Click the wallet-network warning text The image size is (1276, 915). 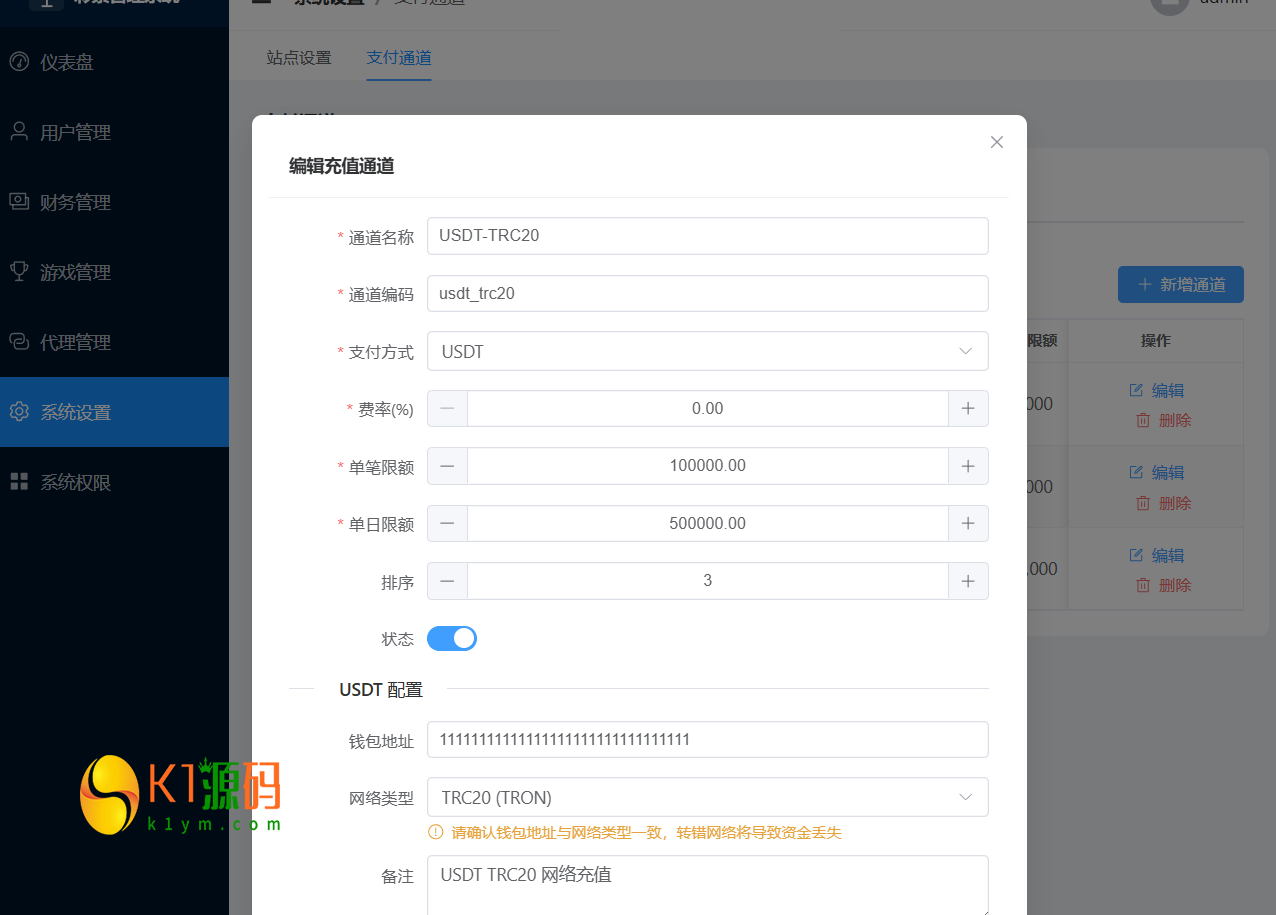point(647,832)
